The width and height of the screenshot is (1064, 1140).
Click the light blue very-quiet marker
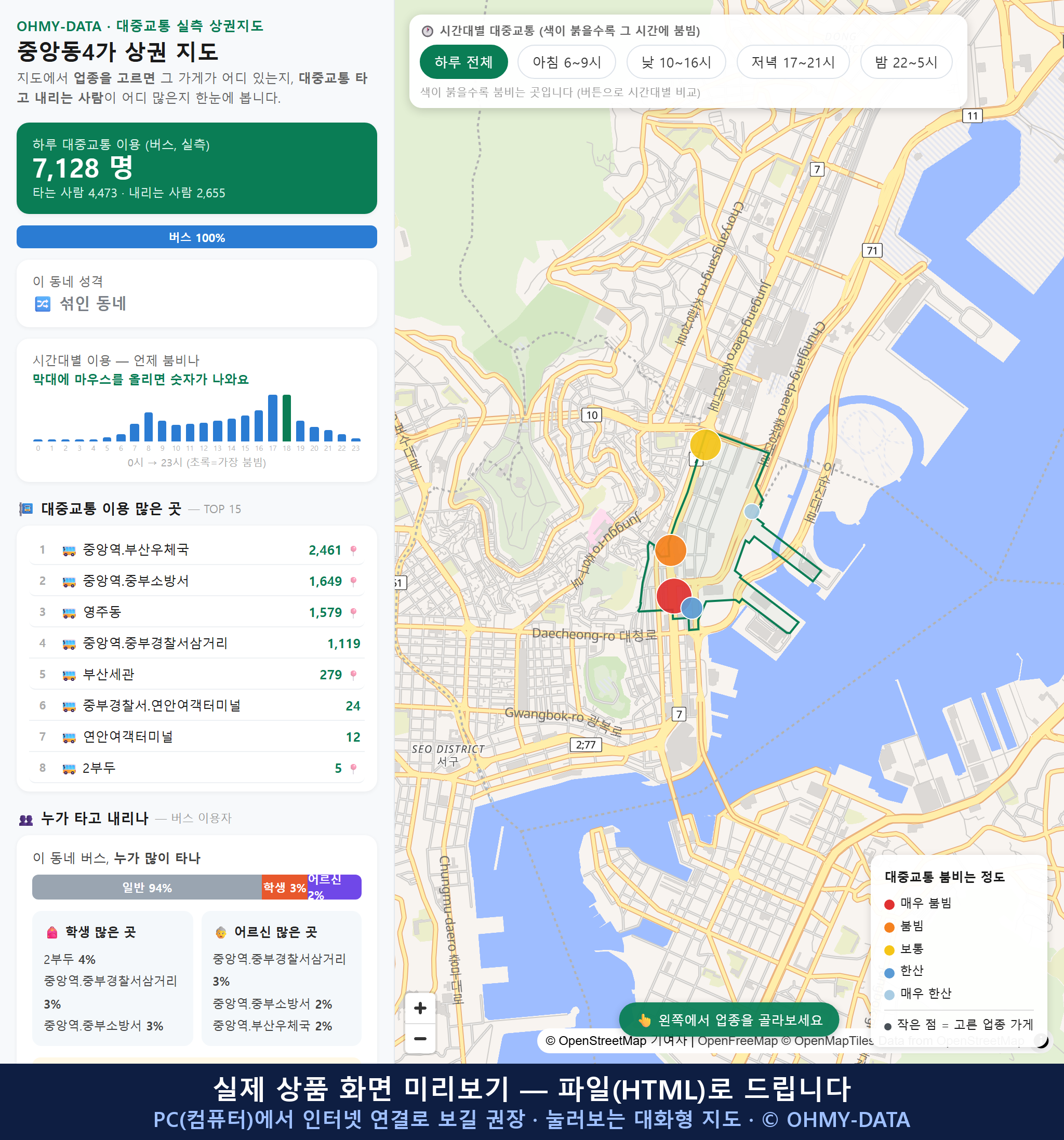[751, 511]
